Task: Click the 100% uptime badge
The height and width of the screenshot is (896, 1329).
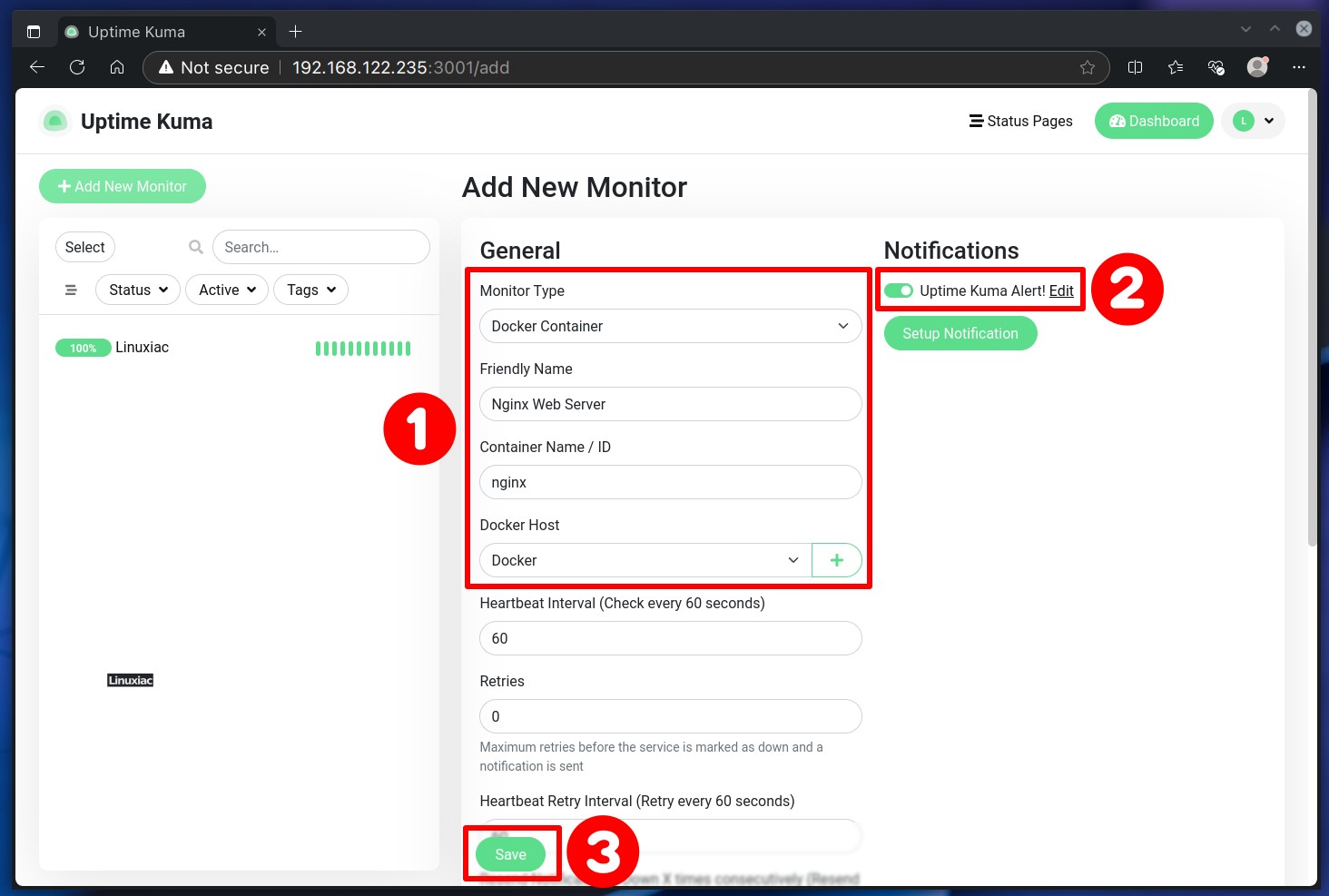Action: (x=84, y=348)
